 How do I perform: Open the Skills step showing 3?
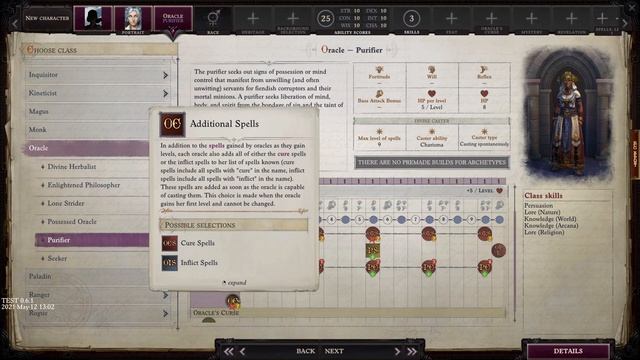coord(411,18)
